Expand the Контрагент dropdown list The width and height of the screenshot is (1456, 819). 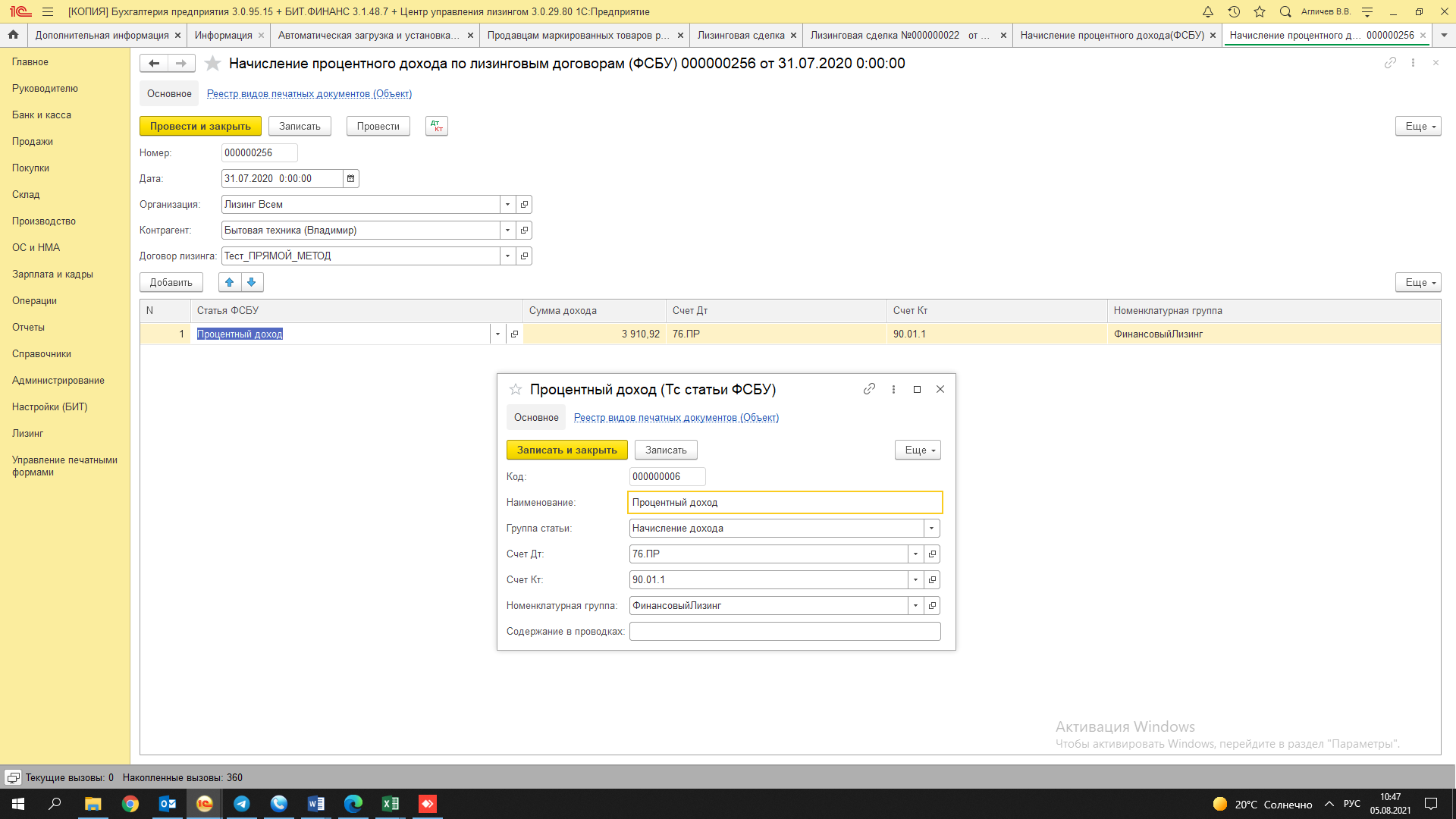507,231
